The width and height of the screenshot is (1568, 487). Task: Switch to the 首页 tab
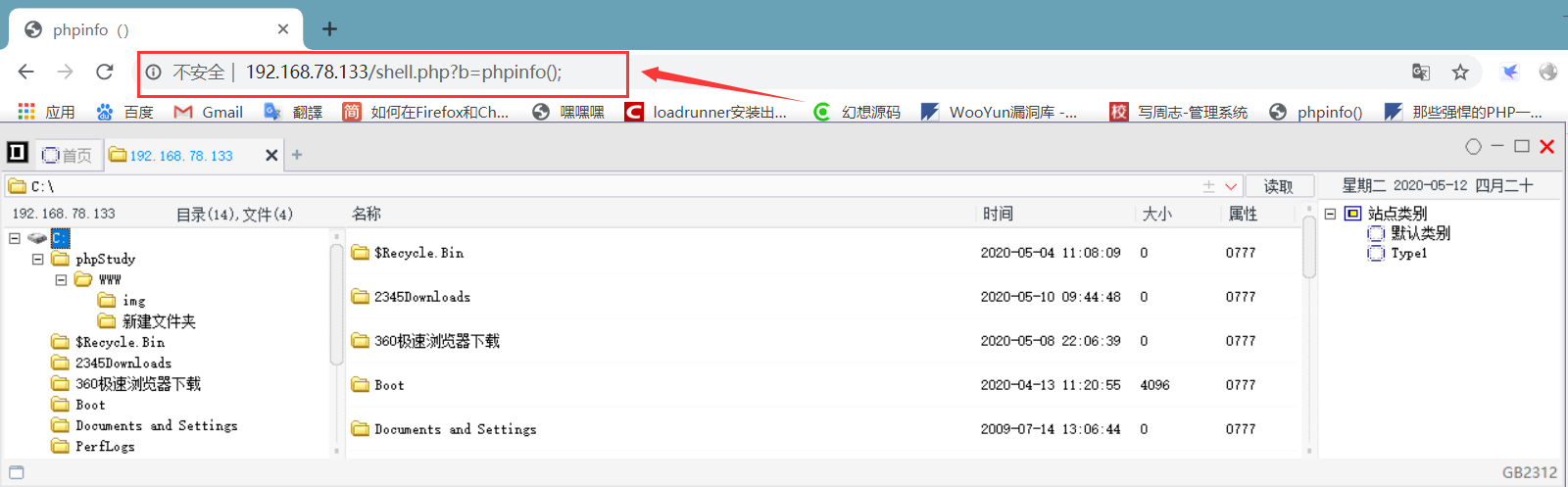(68, 155)
